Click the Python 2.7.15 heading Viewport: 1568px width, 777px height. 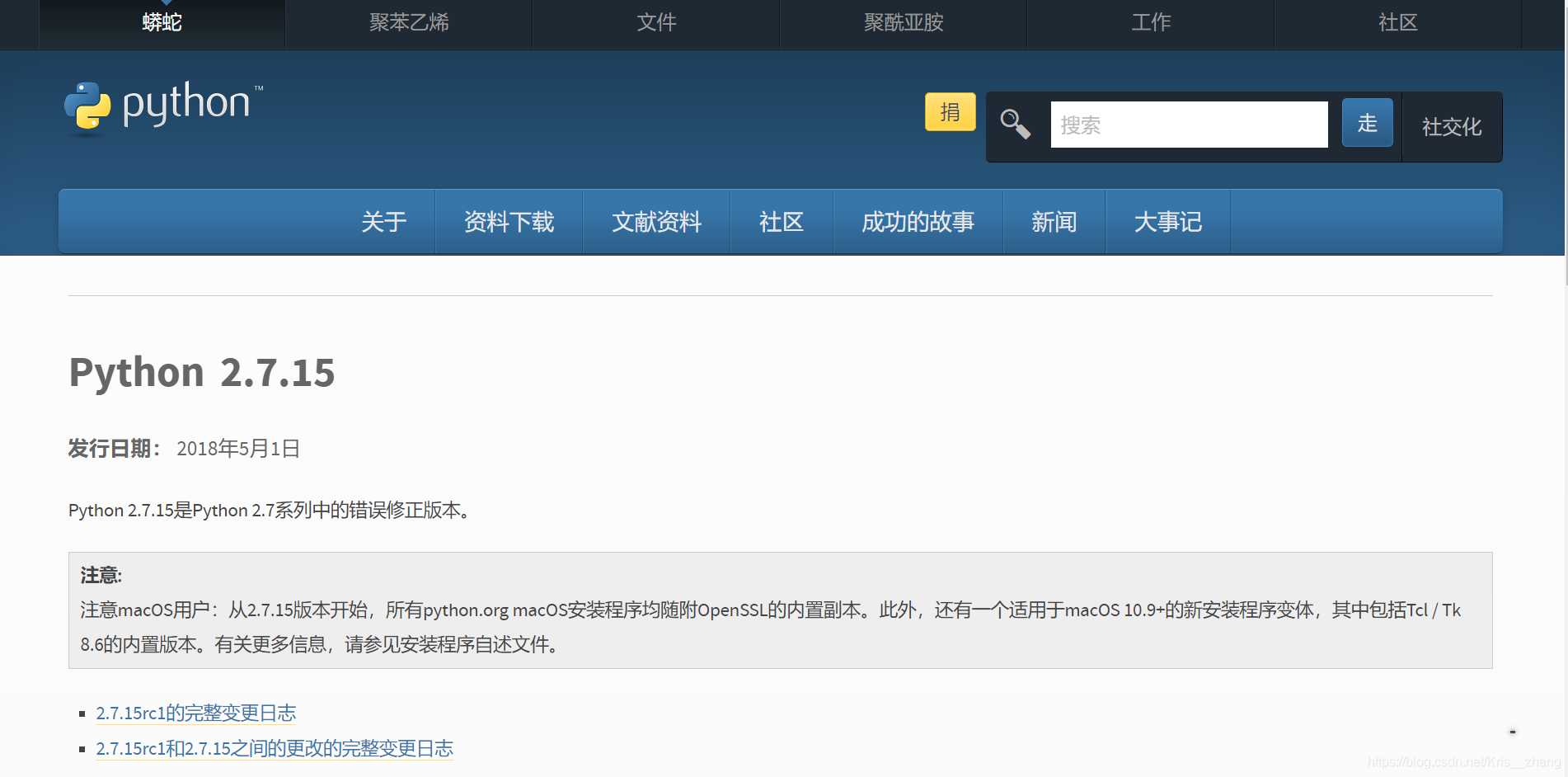(x=202, y=372)
